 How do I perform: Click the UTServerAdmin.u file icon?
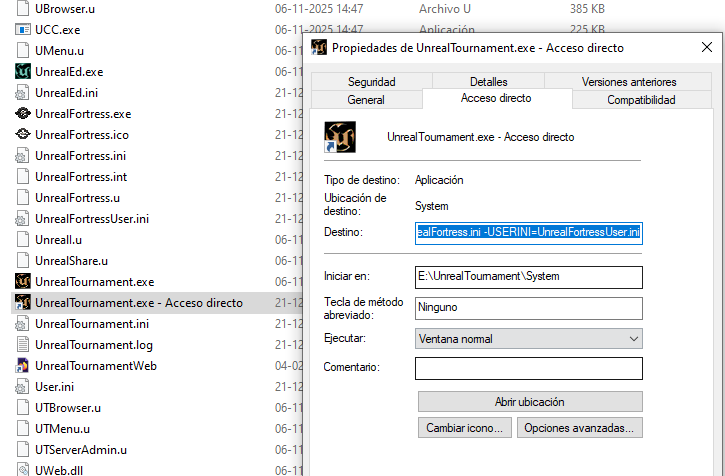coord(23,450)
